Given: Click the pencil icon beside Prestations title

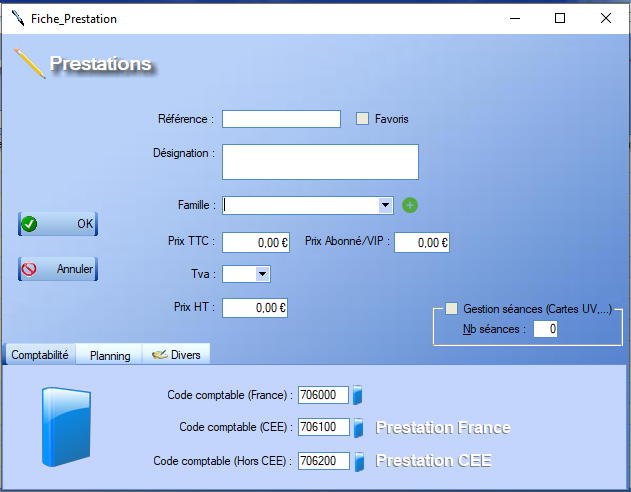Looking at the screenshot, I should pyautogui.click(x=30, y=64).
